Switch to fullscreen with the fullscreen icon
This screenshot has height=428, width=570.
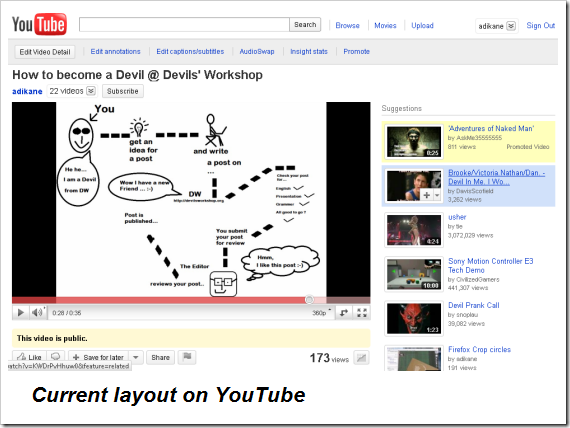[362, 313]
